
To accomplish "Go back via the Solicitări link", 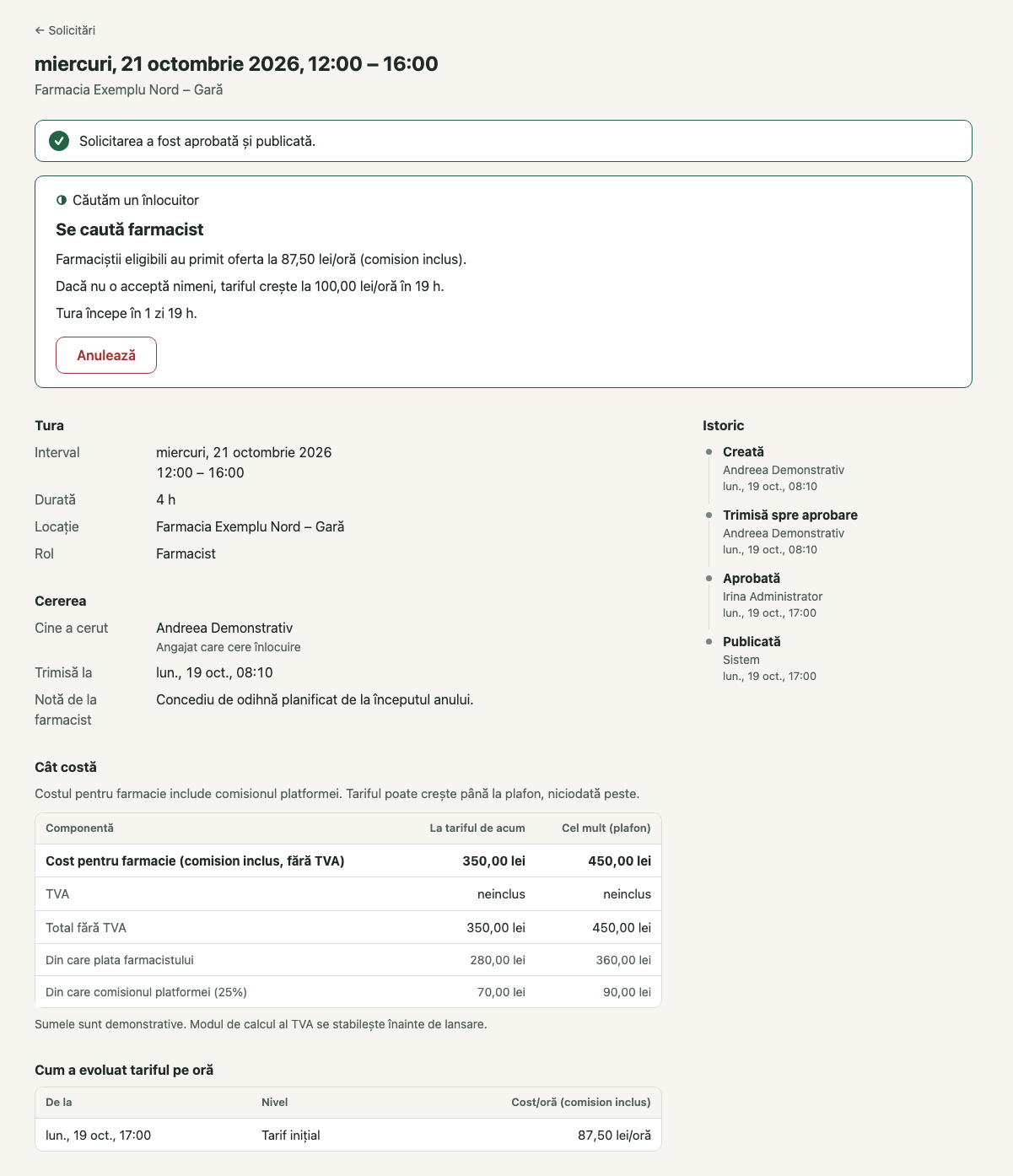I will 65,30.
